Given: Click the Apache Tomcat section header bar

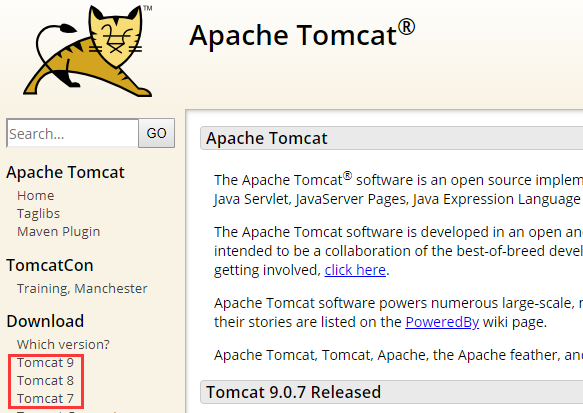Looking at the screenshot, I should click(392, 138).
